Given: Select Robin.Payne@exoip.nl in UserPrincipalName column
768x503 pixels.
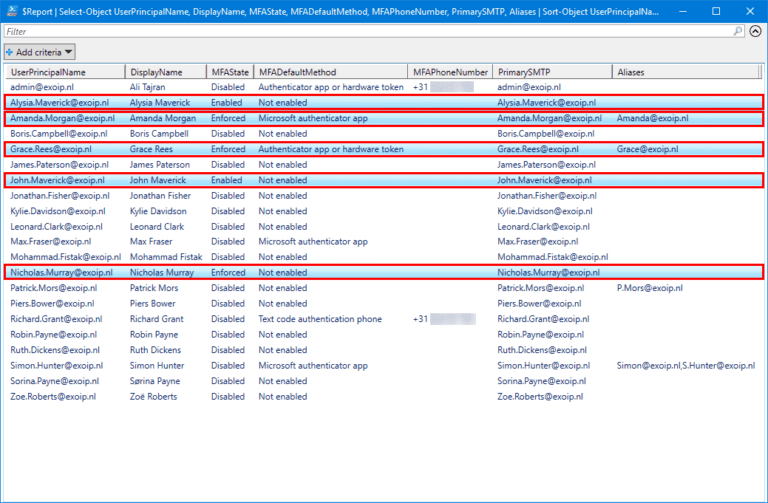Looking at the screenshot, I should click(x=53, y=335).
